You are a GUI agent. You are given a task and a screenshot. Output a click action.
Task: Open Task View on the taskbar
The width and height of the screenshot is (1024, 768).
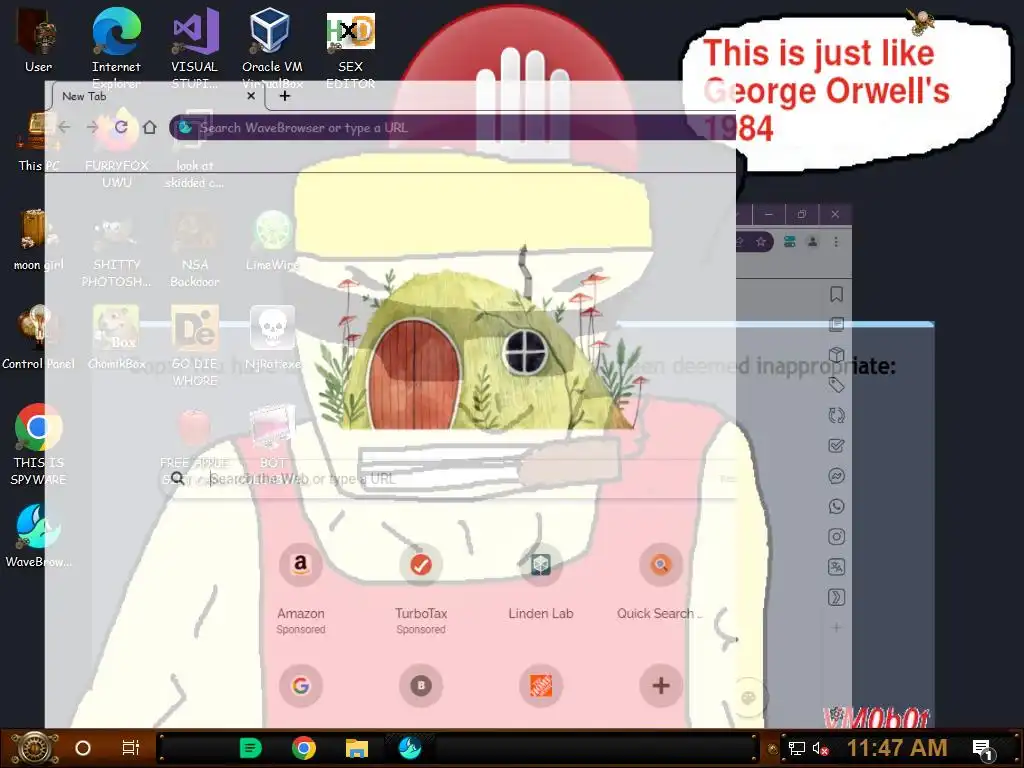click(131, 748)
